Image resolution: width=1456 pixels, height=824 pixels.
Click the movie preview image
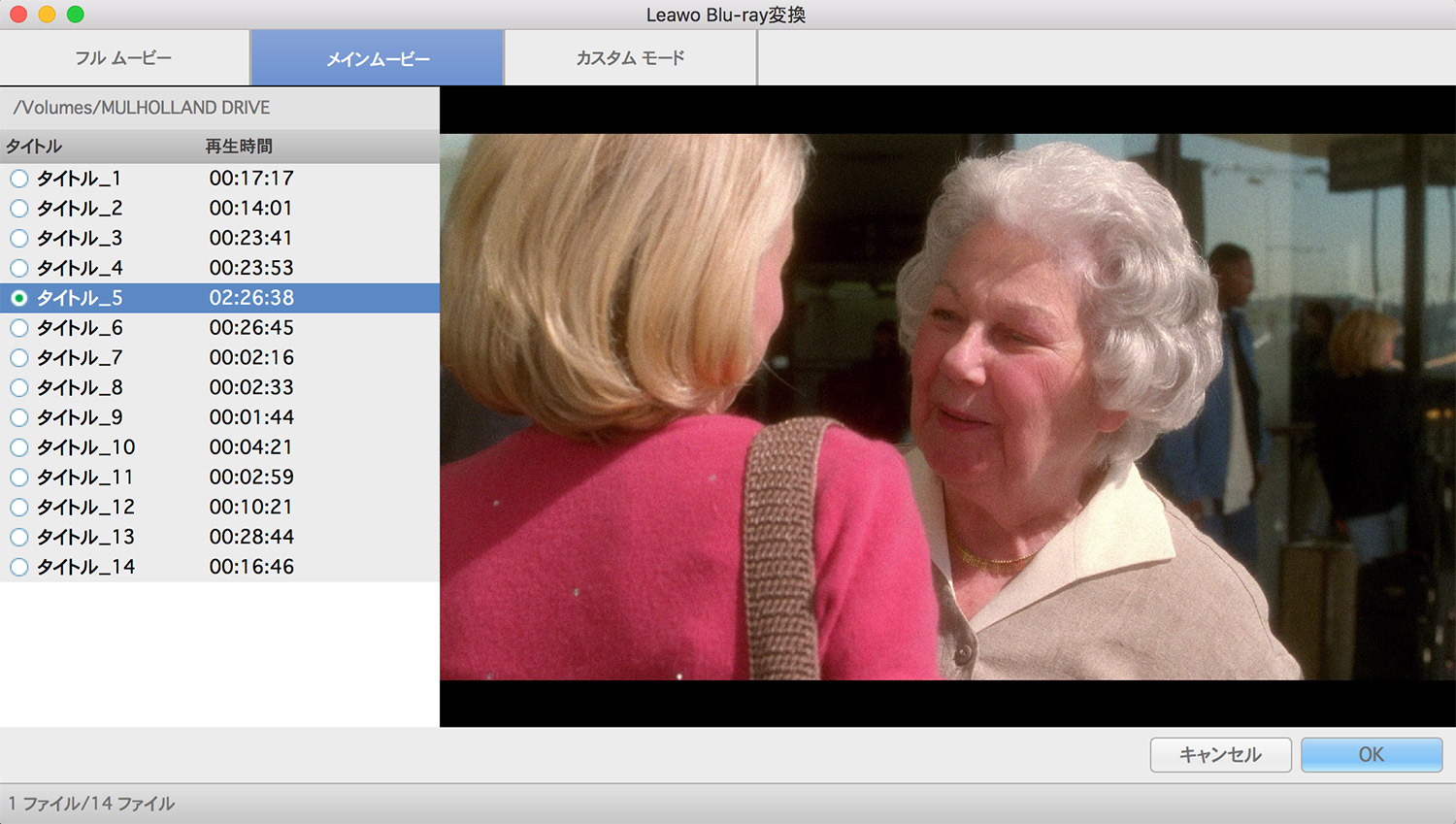point(947,406)
